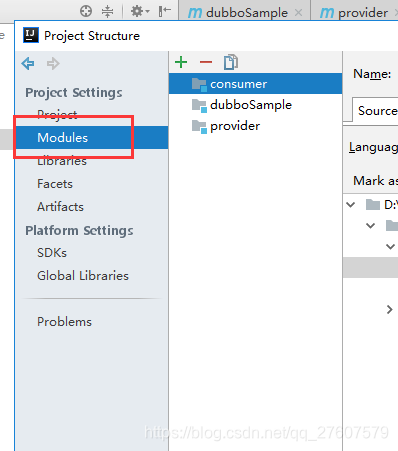Collapse the second-level folder chevron
398x451 pixels.
tap(370, 226)
